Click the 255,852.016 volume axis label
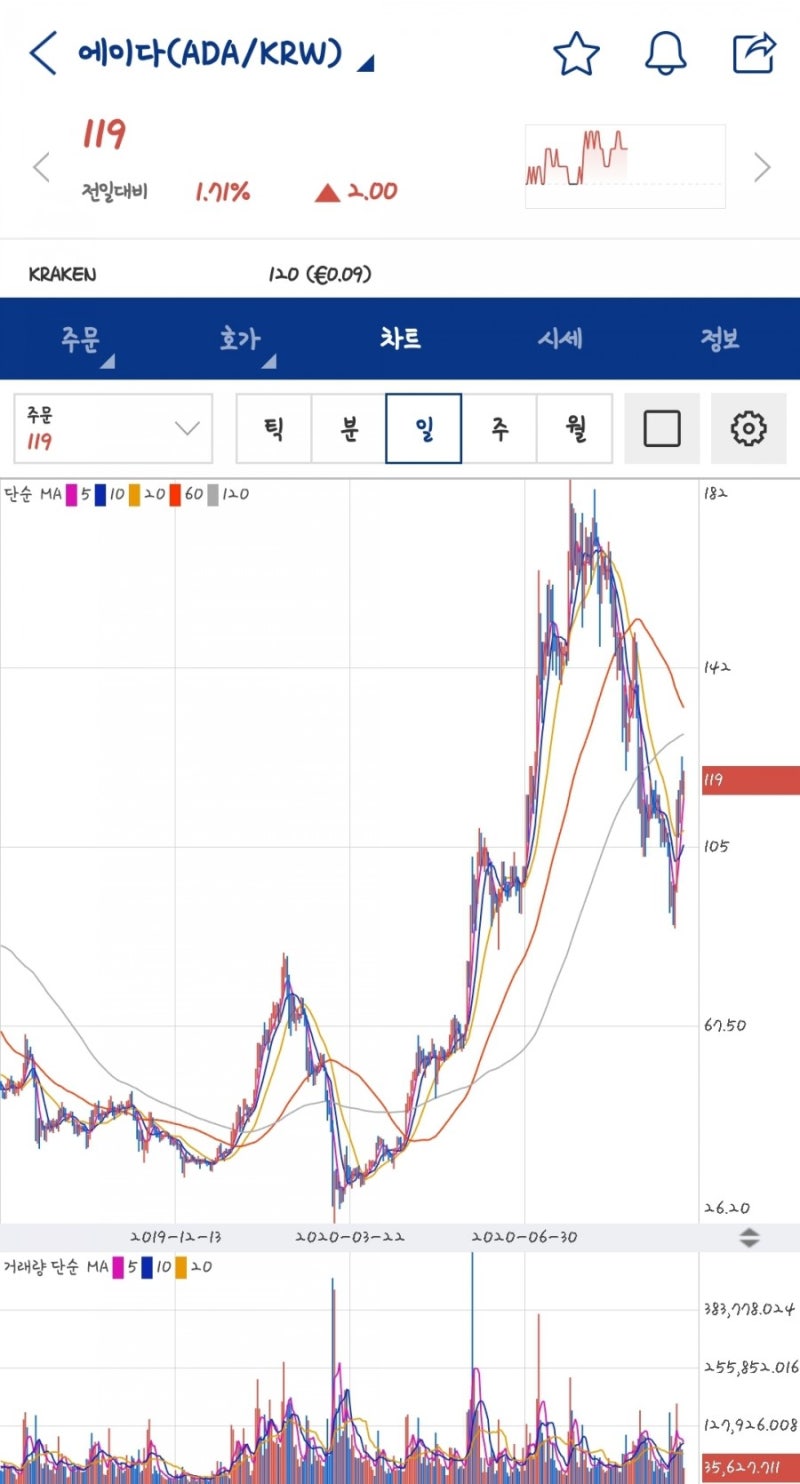This screenshot has width=800, height=1484. tap(749, 1368)
